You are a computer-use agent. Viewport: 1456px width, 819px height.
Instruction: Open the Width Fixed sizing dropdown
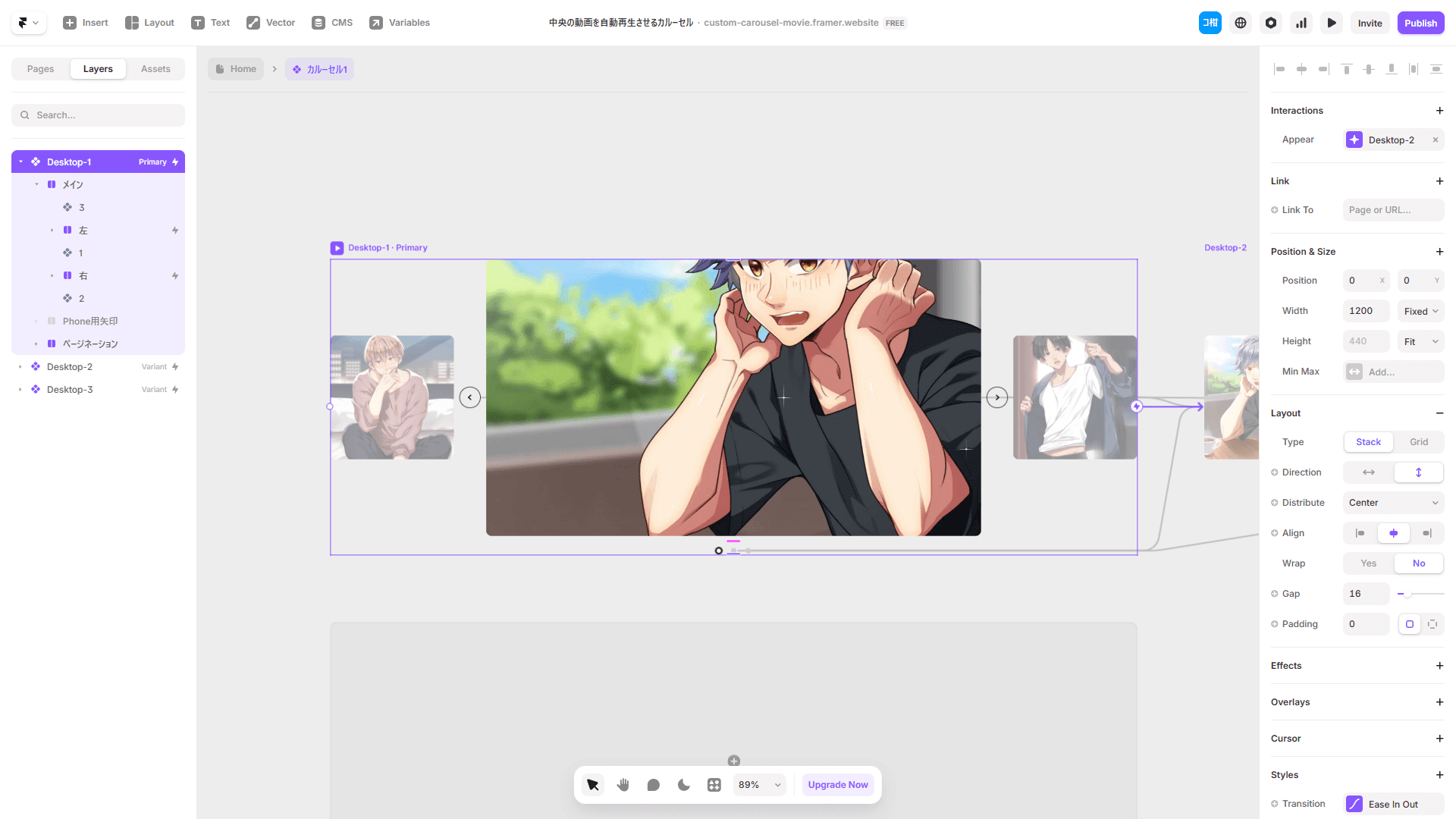pyautogui.click(x=1420, y=311)
